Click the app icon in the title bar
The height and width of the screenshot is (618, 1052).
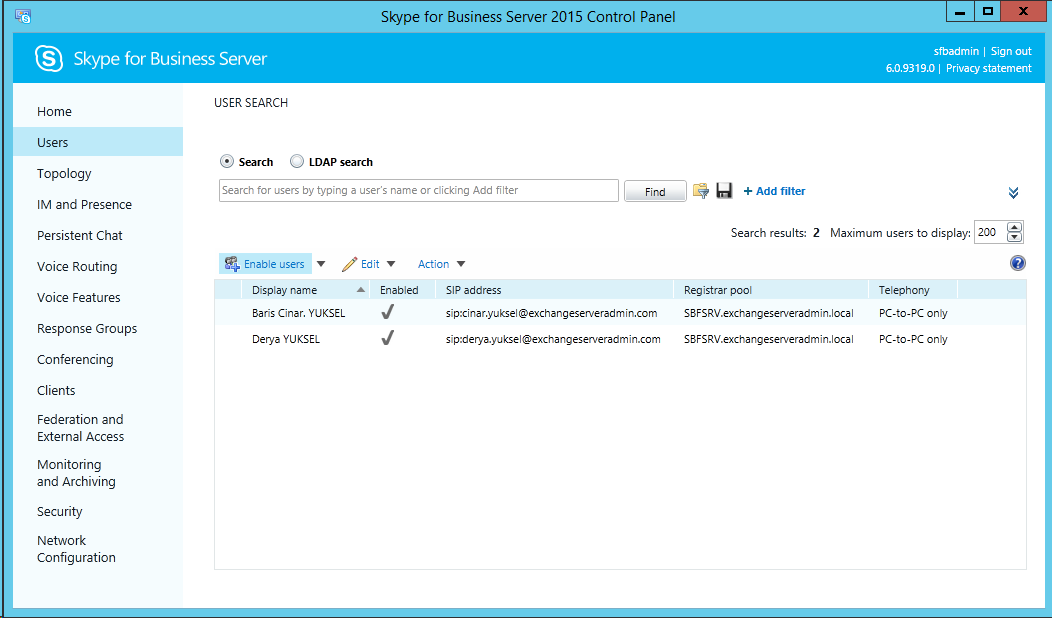point(23,16)
